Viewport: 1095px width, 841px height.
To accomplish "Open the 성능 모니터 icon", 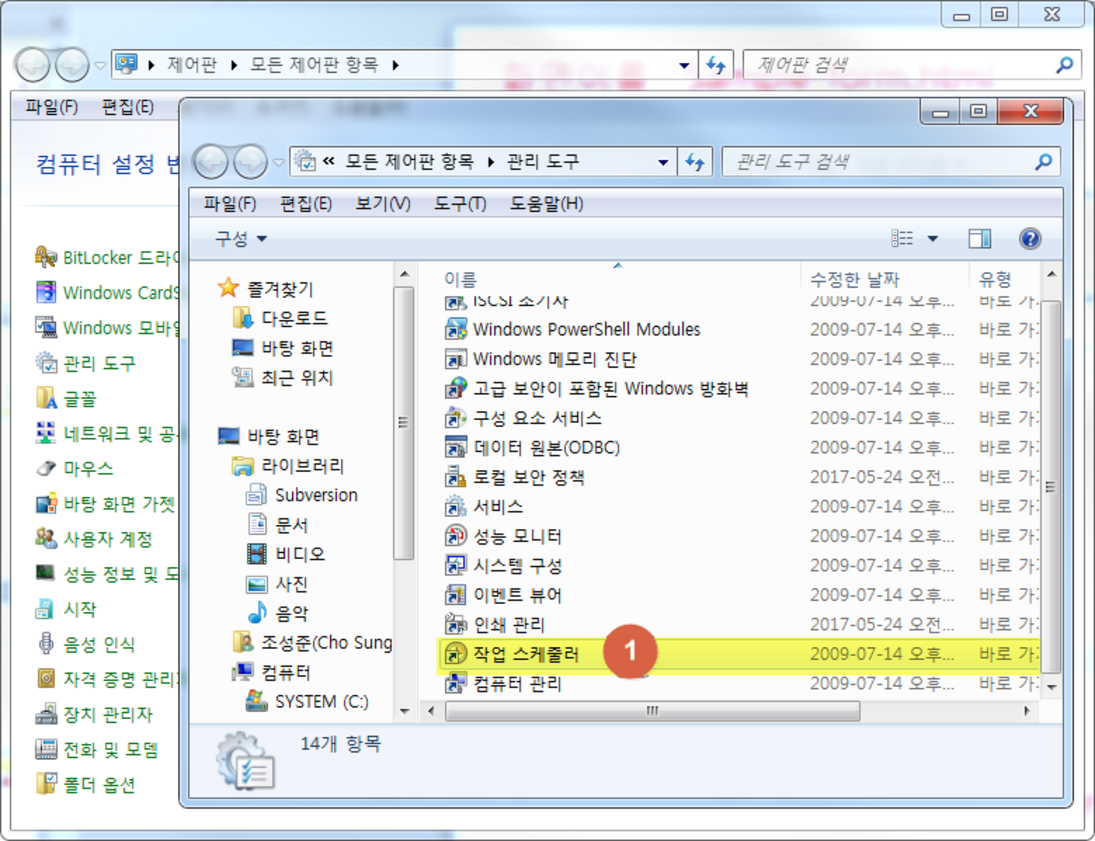I will tap(456, 536).
